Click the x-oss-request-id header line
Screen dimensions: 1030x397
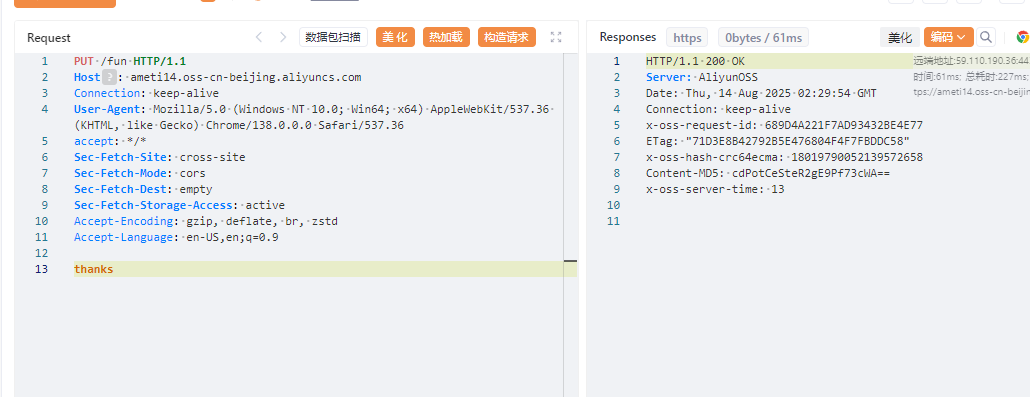pyautogui.click(x=784, y=125)
